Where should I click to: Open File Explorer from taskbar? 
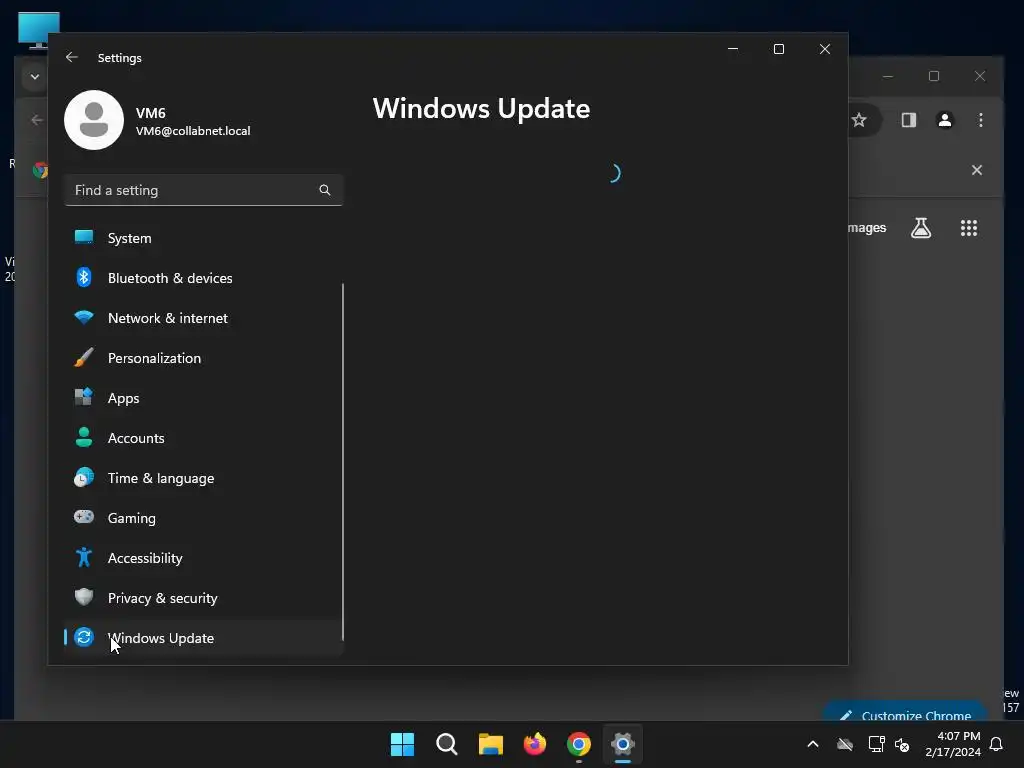click(490, 744)
